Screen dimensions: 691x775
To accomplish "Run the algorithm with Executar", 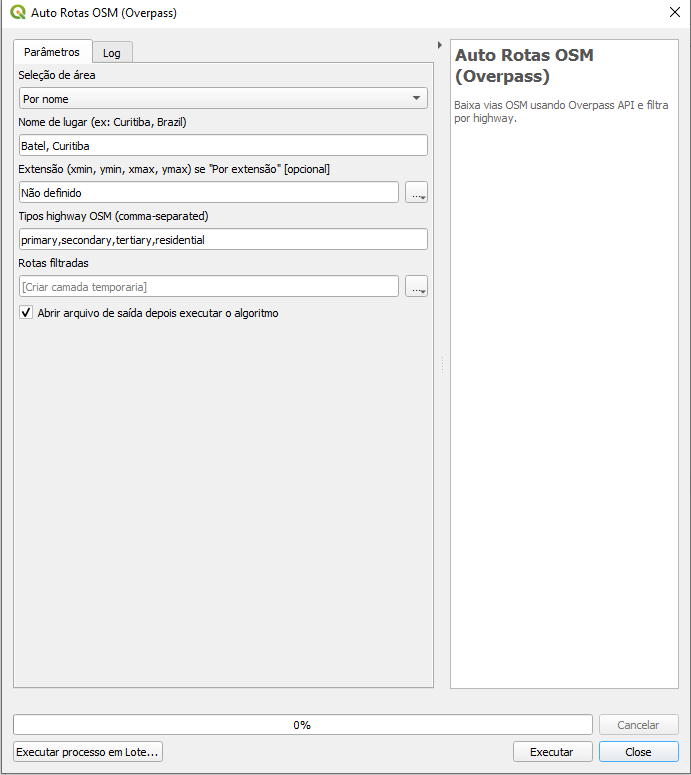I will click(x=552, y=752).
